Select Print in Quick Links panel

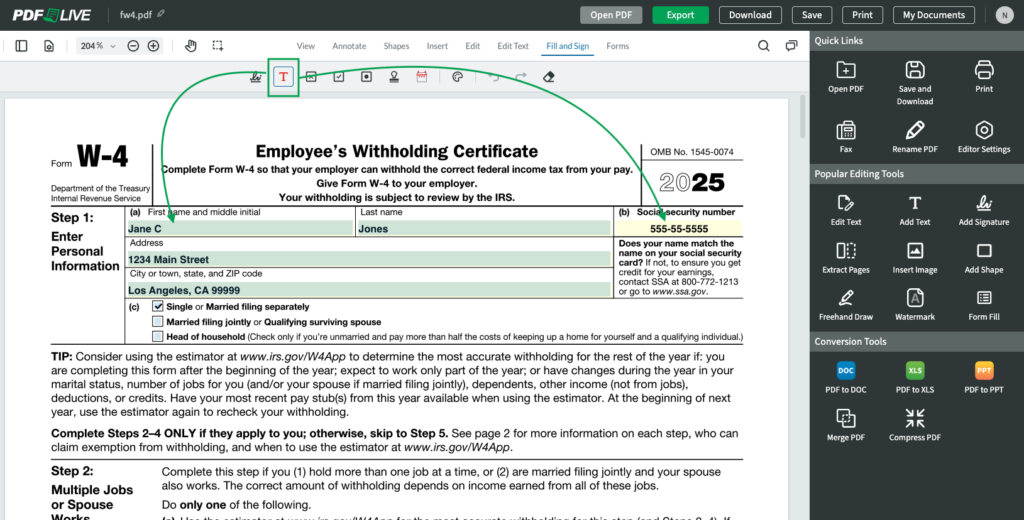coord(984,77)
